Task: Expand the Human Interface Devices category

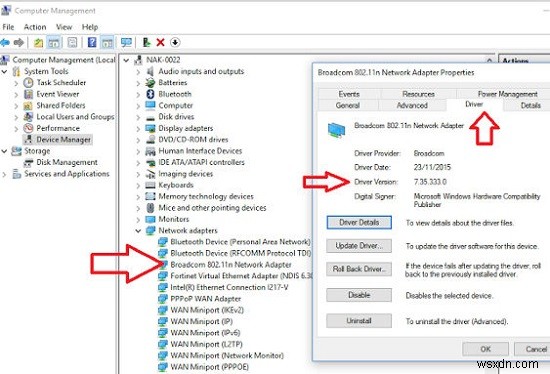Action: click(138, 151)
